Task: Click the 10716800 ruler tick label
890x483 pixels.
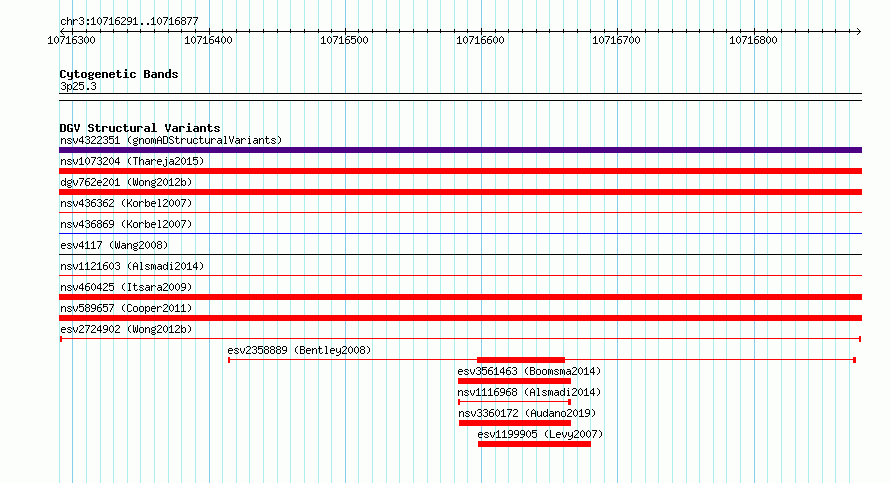Action: pos(753,40)
